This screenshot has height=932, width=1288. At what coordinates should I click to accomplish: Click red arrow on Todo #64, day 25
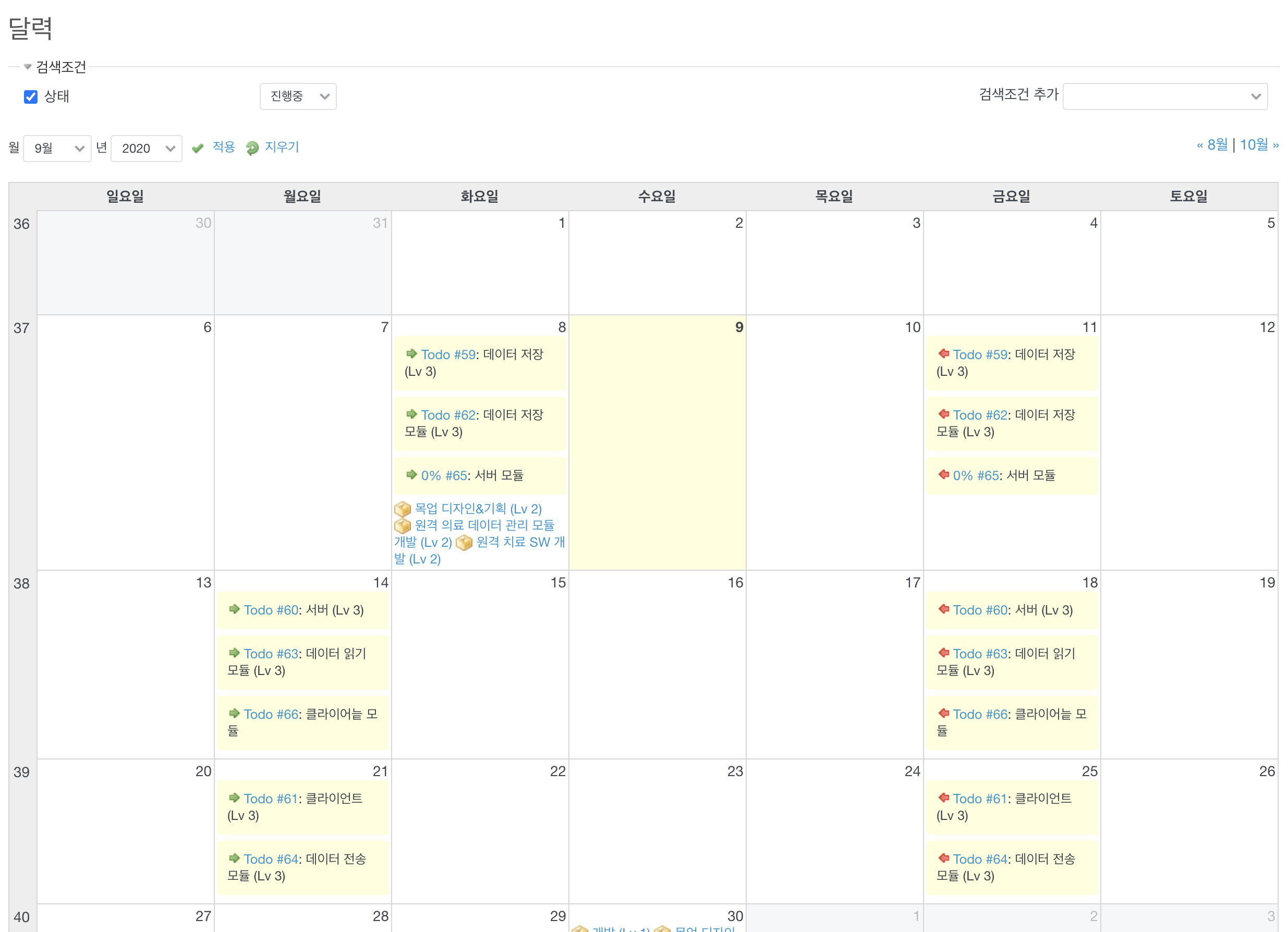click(943, 857)
